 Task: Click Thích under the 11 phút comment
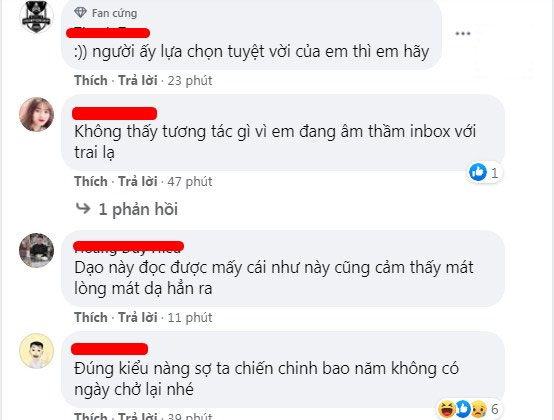click(x=91, y=318)
